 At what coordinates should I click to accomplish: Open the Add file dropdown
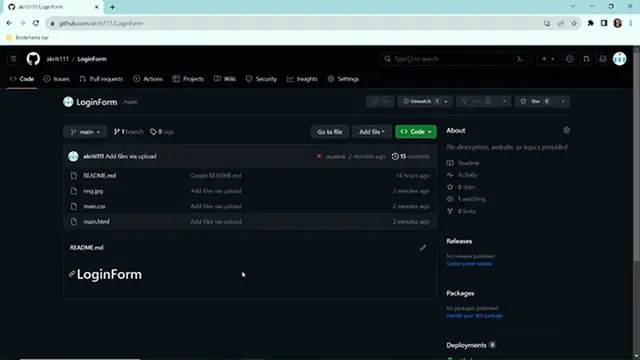click(372, 132)
